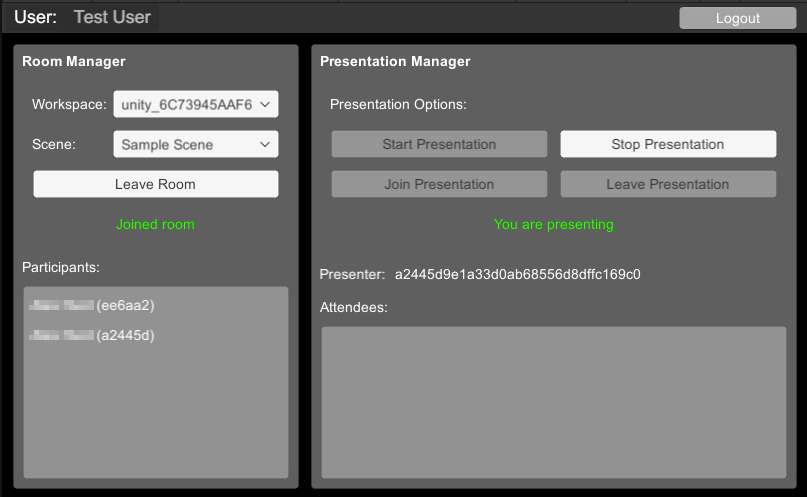Image resolution: width=807 pixels, height=497 pixels.
Task: Click the Presentation Options label
Action: (398, 104)
